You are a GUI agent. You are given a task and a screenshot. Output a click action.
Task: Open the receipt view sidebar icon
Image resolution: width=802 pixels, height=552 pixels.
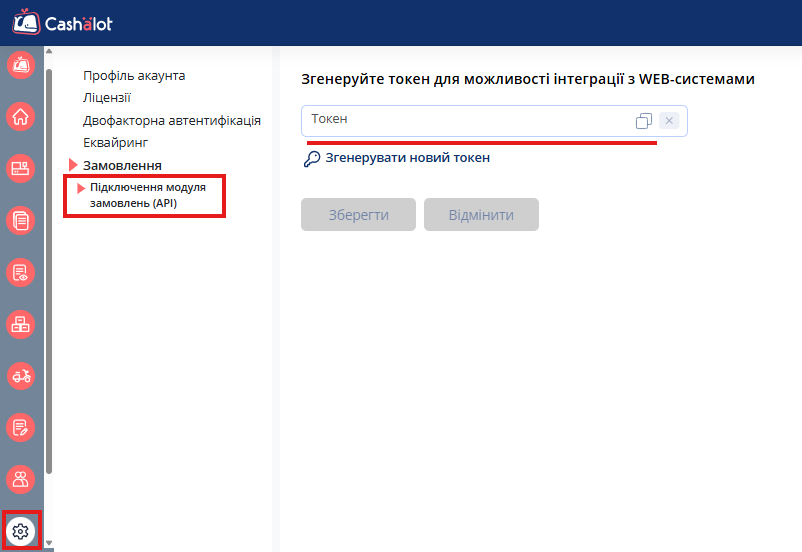(x=20, y=273)
